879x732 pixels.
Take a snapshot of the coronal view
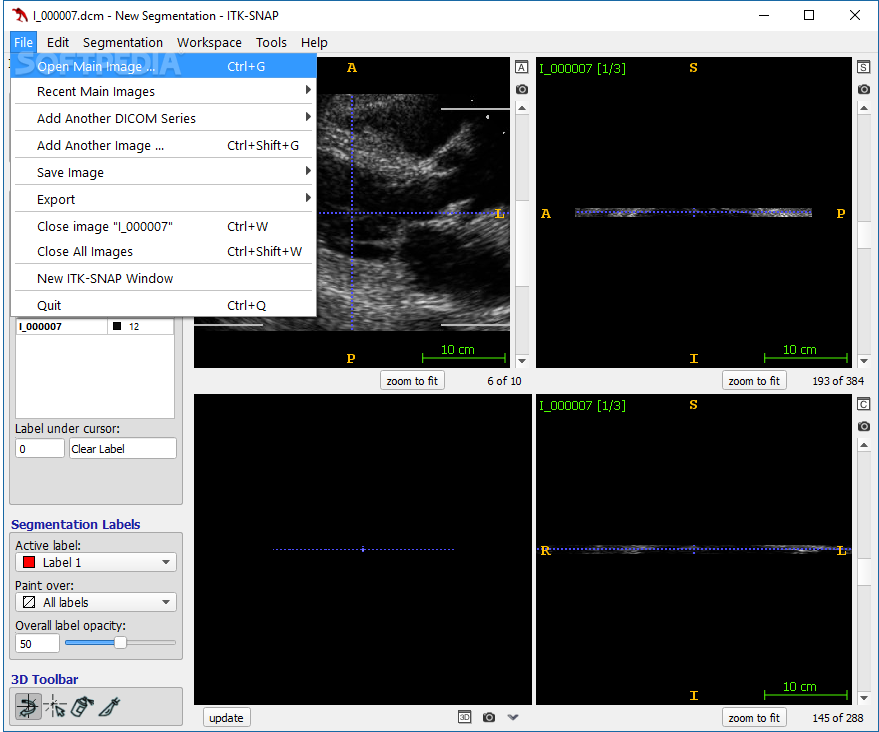pos(863,426)
